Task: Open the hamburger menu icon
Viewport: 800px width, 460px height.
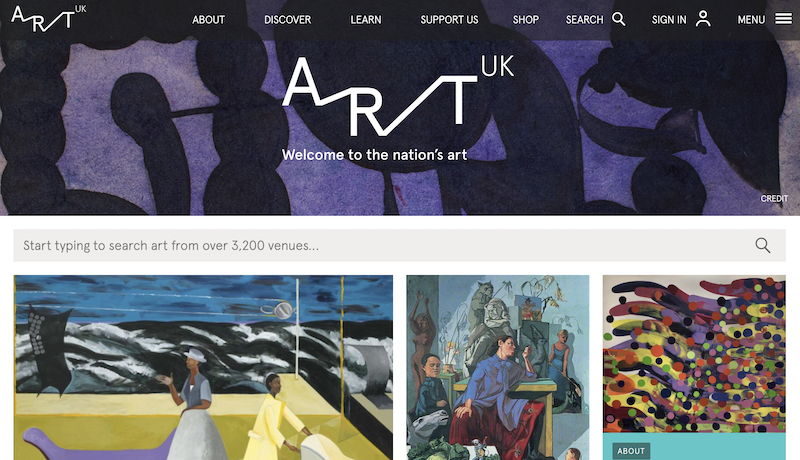Action: [x=783, y=19]
